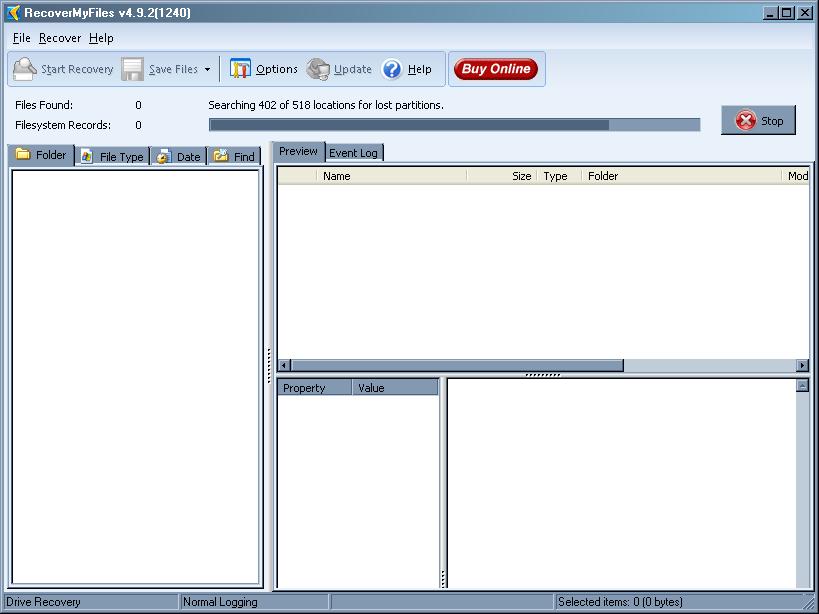Open the File menu
This screenshot has width=819, height=614.
tap(22, 38)
